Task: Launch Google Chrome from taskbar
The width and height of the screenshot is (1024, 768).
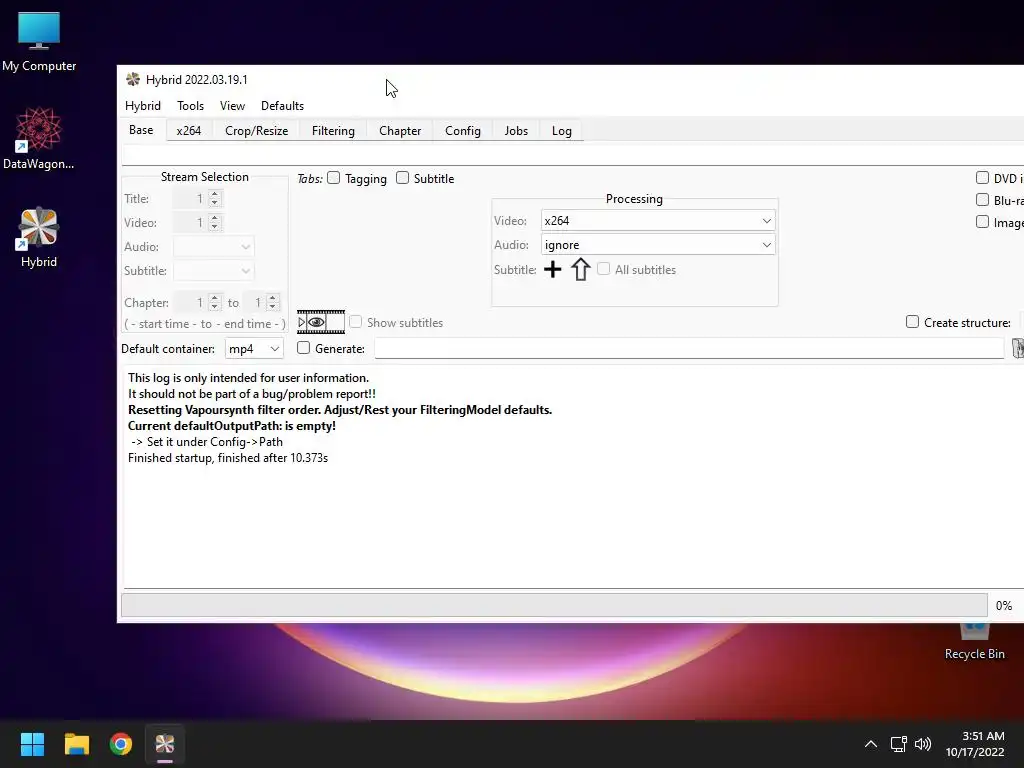Action: click(x=121, y=744)
